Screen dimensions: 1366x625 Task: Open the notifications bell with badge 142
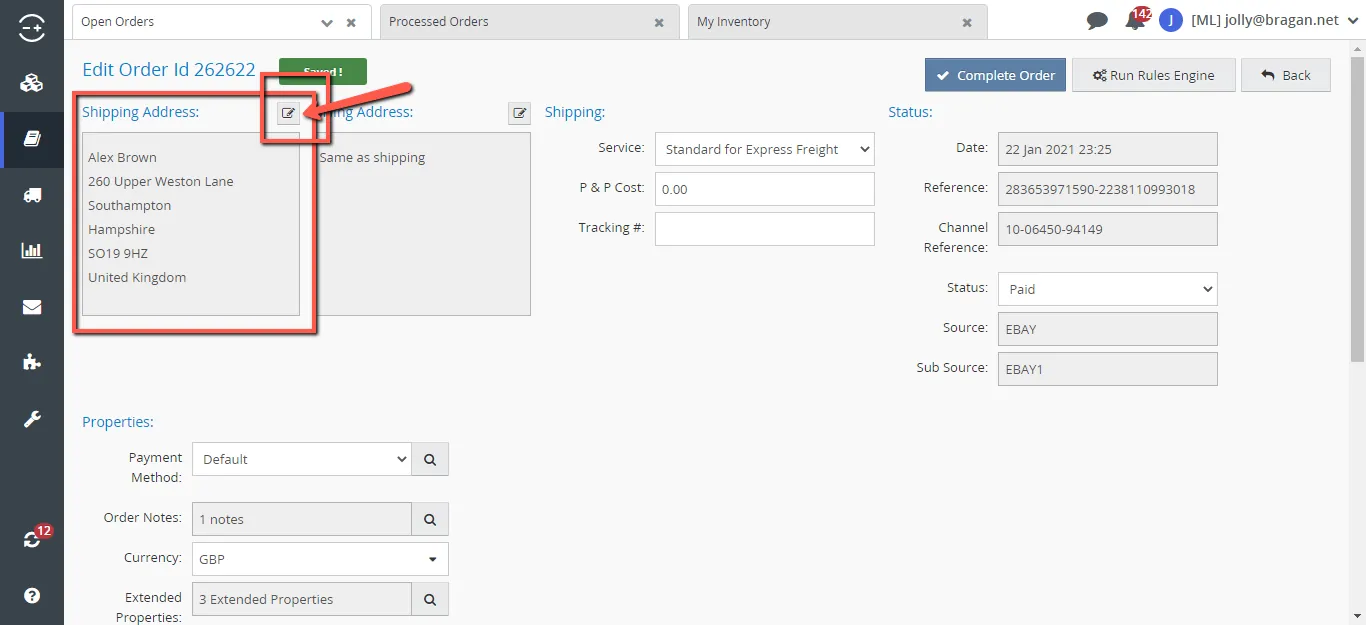click(1136, 20)
